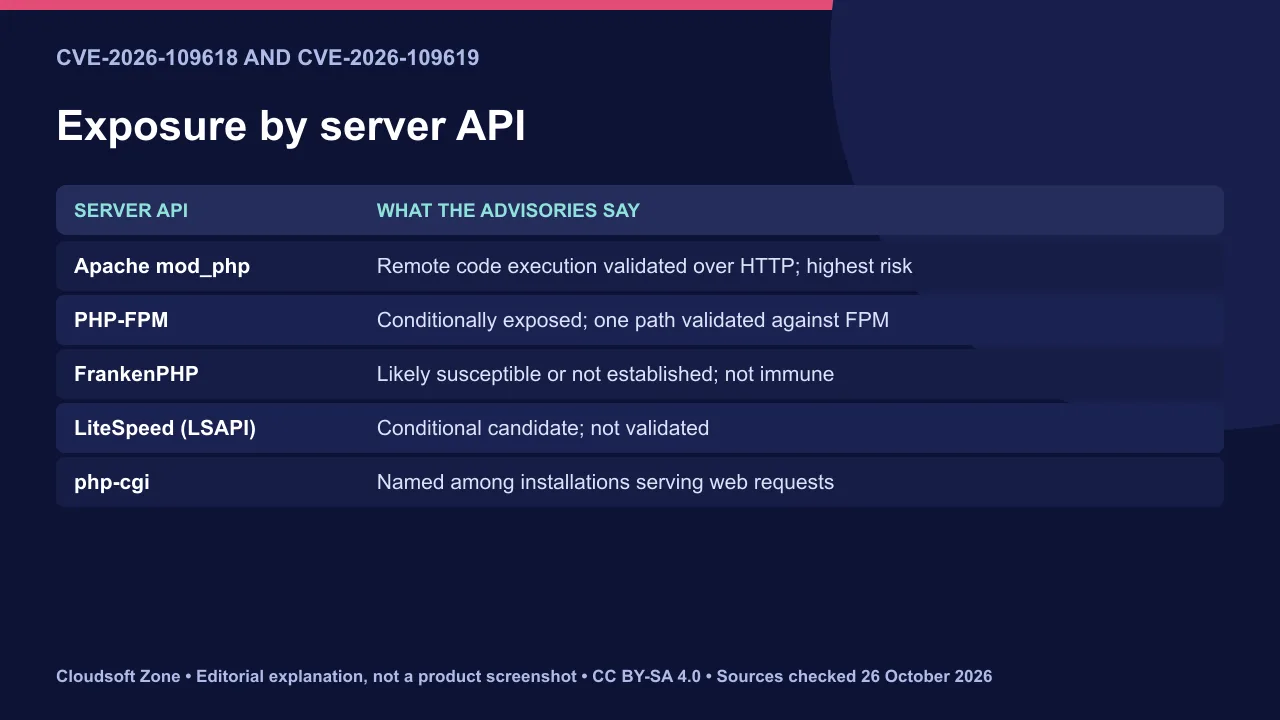1280x720 pixels.
Task: Click the 'Exposure by server API' title
Action: pyautogui.click(x=291, y=127)
